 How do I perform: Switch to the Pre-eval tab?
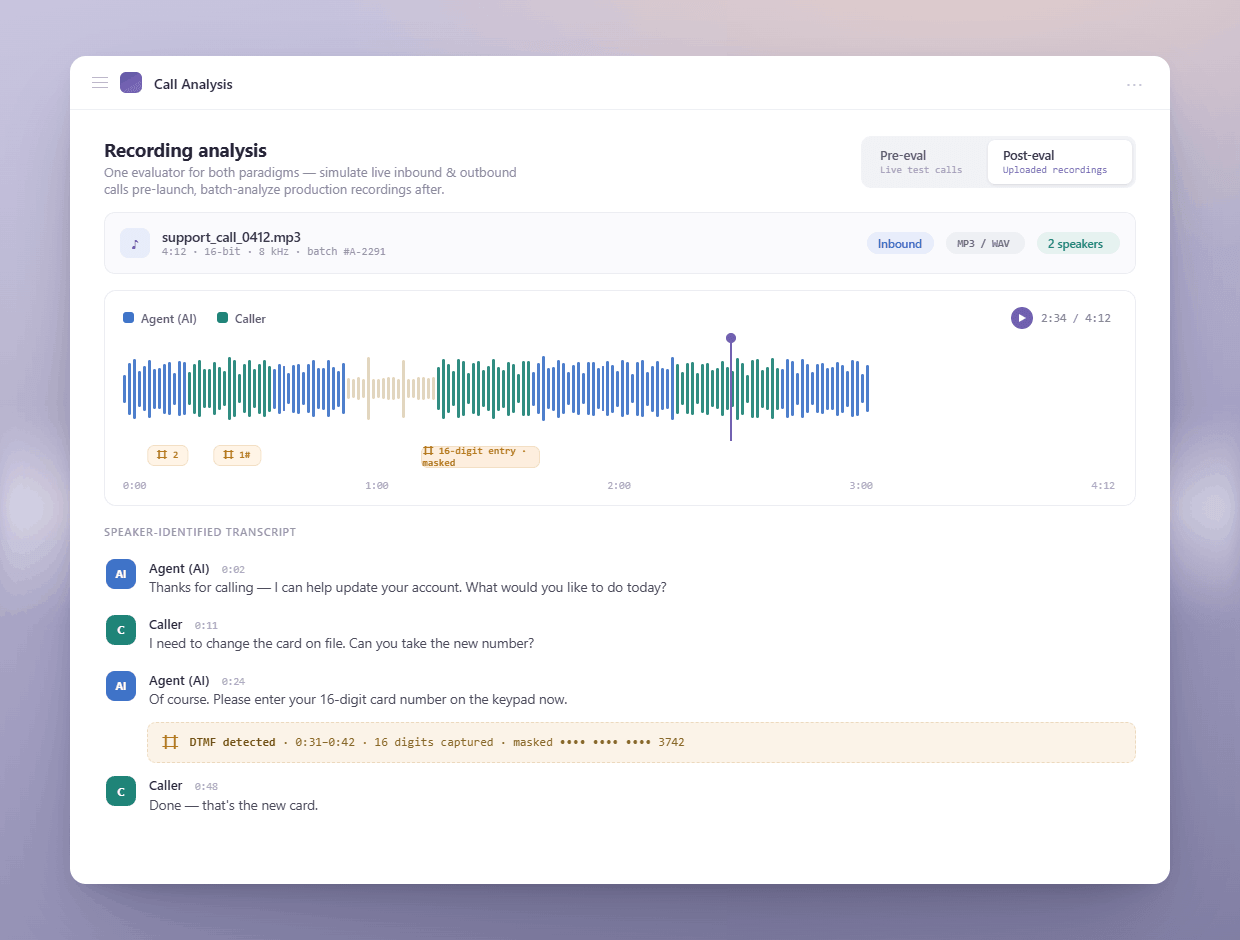[x=924, y=162]
